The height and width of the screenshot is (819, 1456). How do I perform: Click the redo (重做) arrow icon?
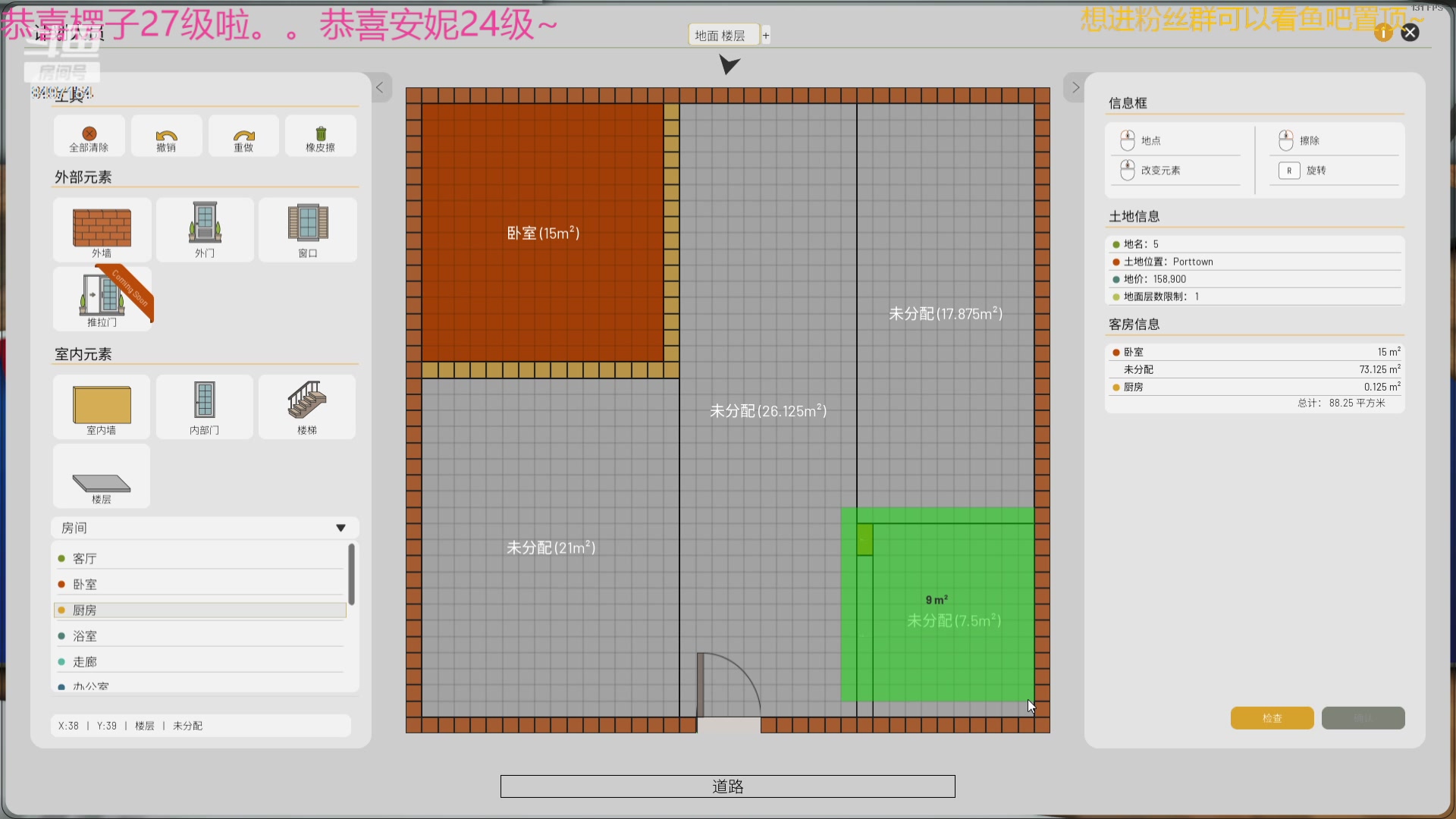click(x=243, y=135)
